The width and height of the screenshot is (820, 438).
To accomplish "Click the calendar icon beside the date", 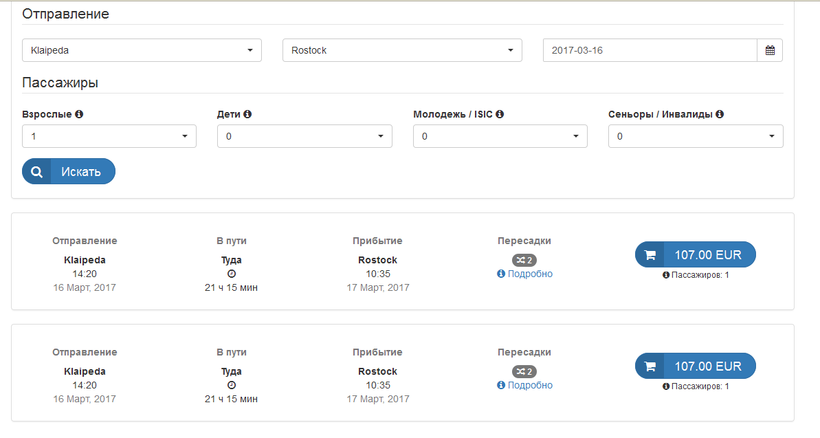I will [x=770, y=50].
